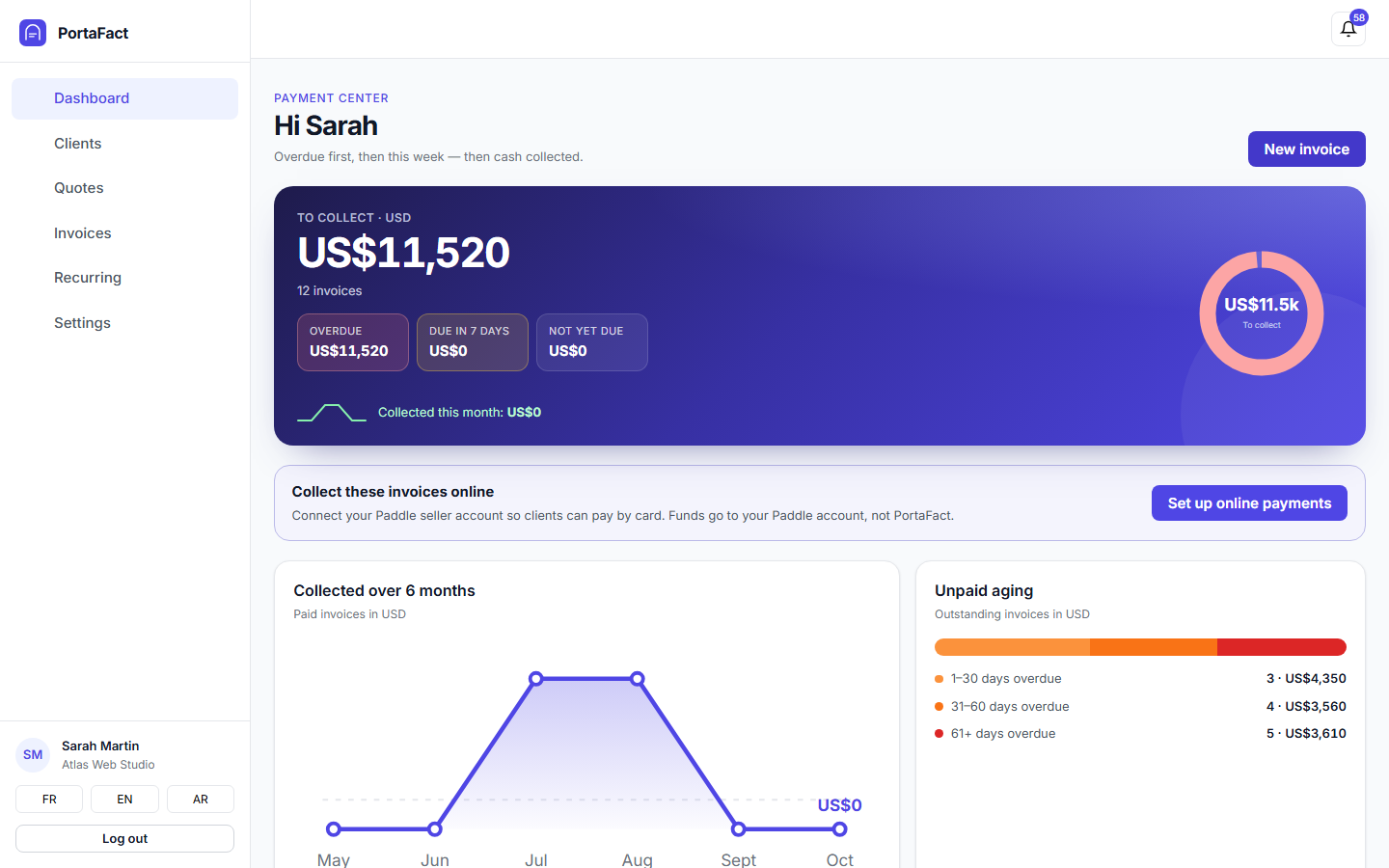Go to the Clients page
This screenshot has height=868, width=1389.
124,144
